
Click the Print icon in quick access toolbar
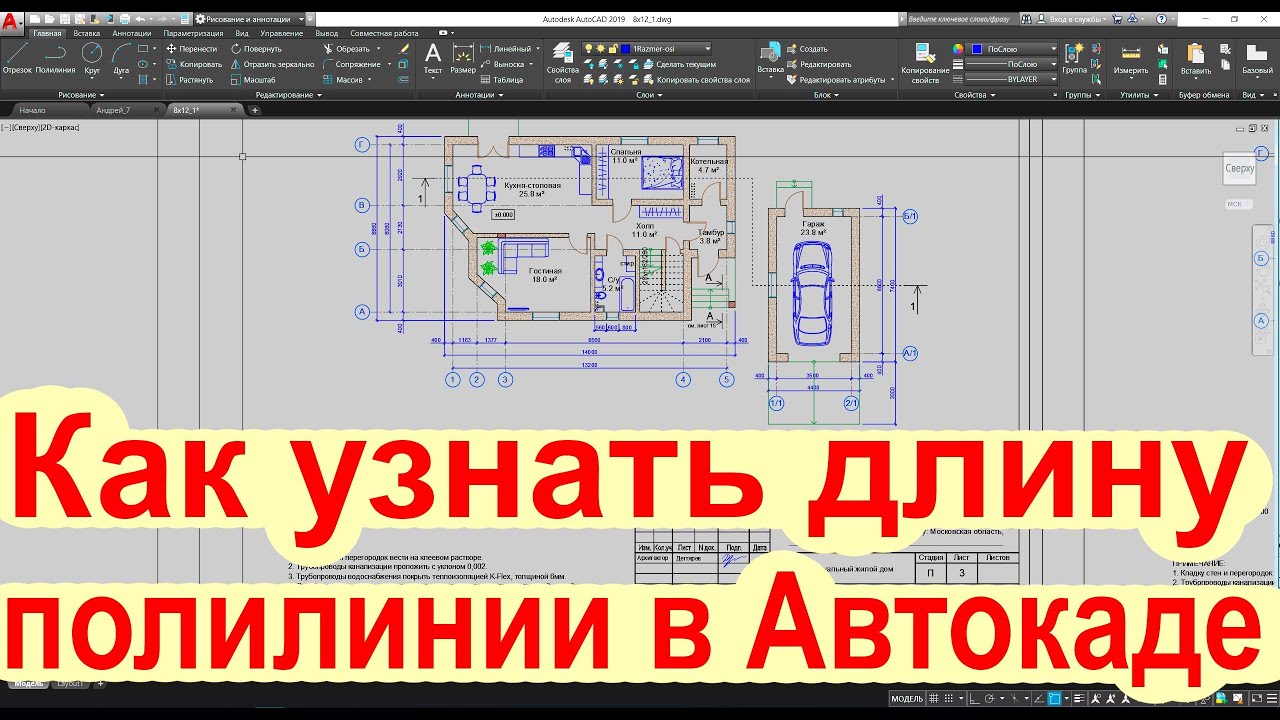click(125, 19)
